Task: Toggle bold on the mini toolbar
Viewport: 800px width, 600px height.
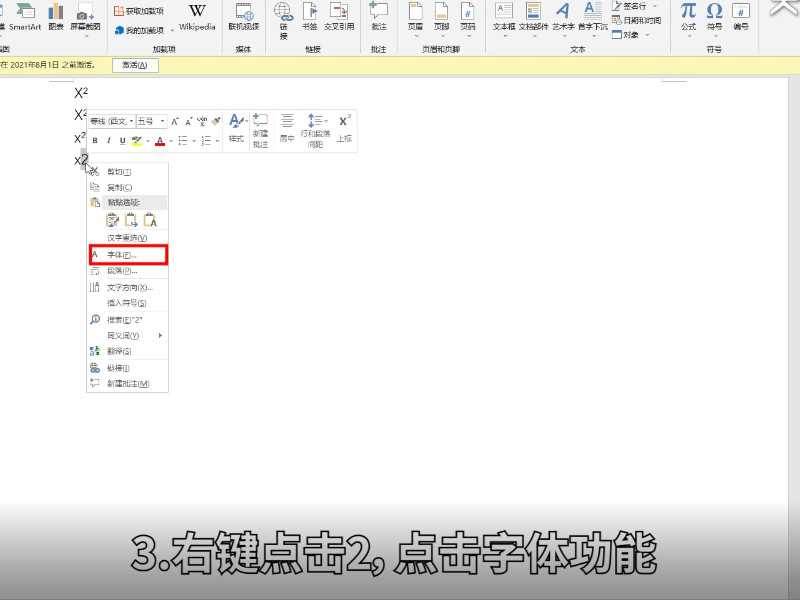Action: tap(94, 141)
